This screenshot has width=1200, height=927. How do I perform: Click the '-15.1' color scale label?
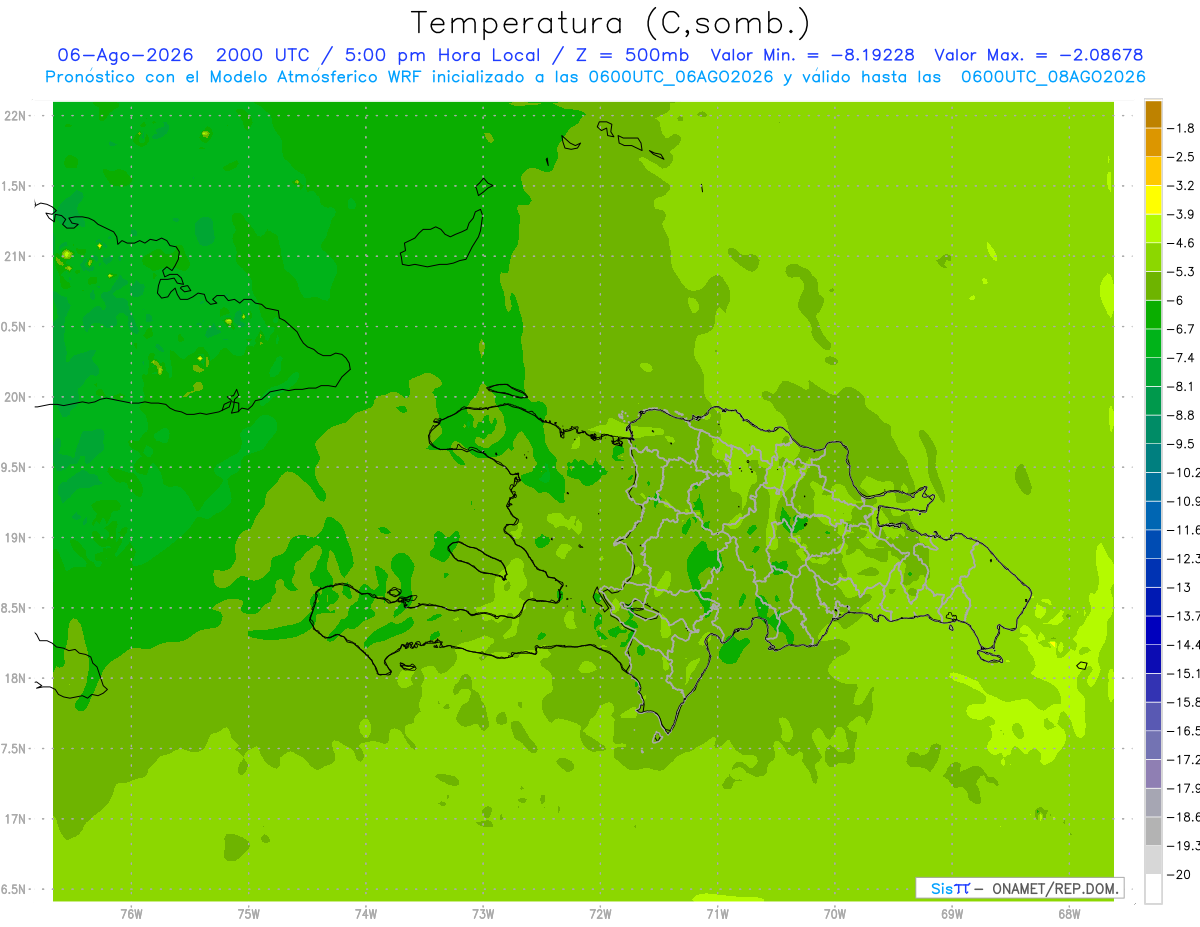tap(1183, 673)
